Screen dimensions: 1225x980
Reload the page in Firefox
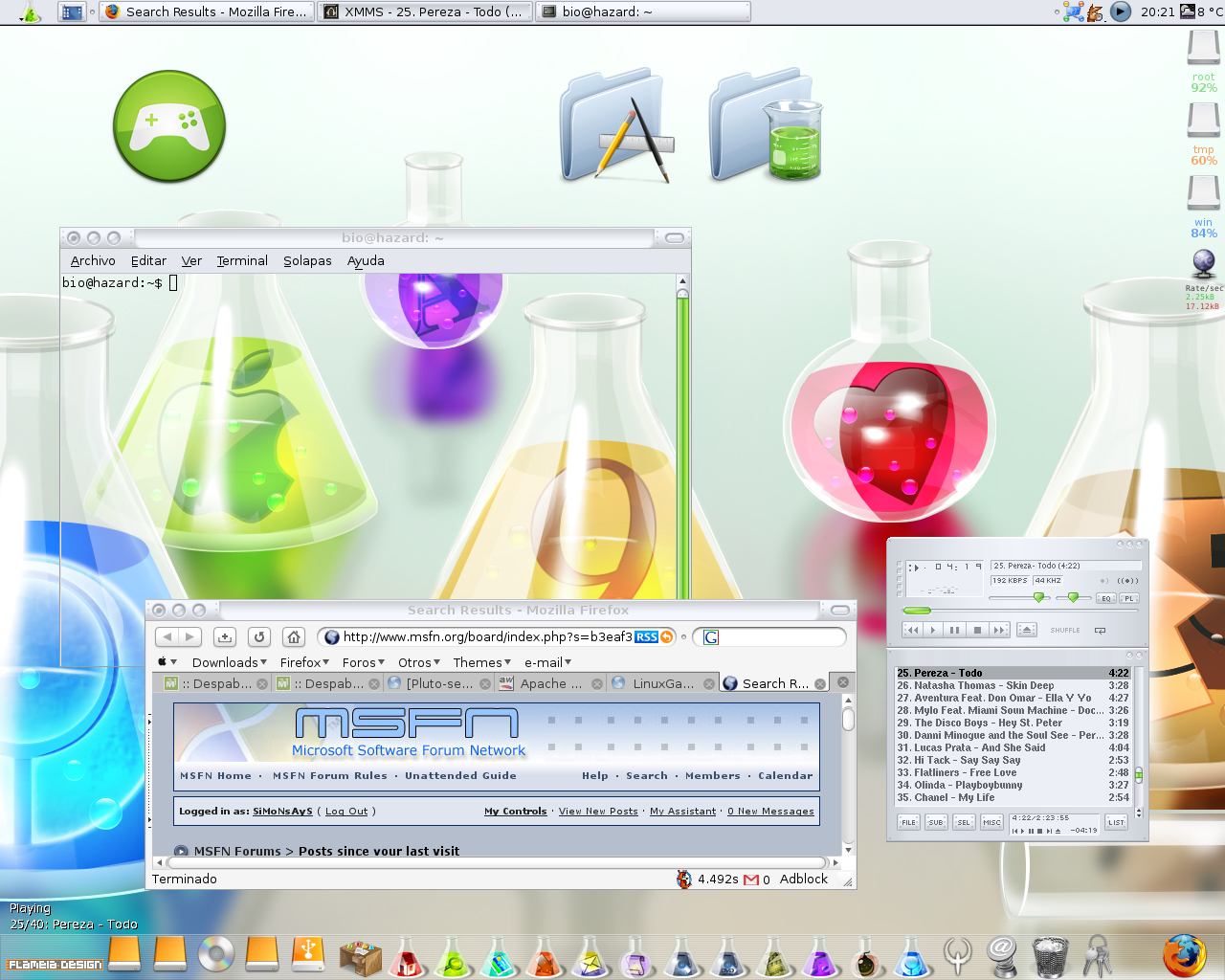pyautogui.click(x=259, y=636)
